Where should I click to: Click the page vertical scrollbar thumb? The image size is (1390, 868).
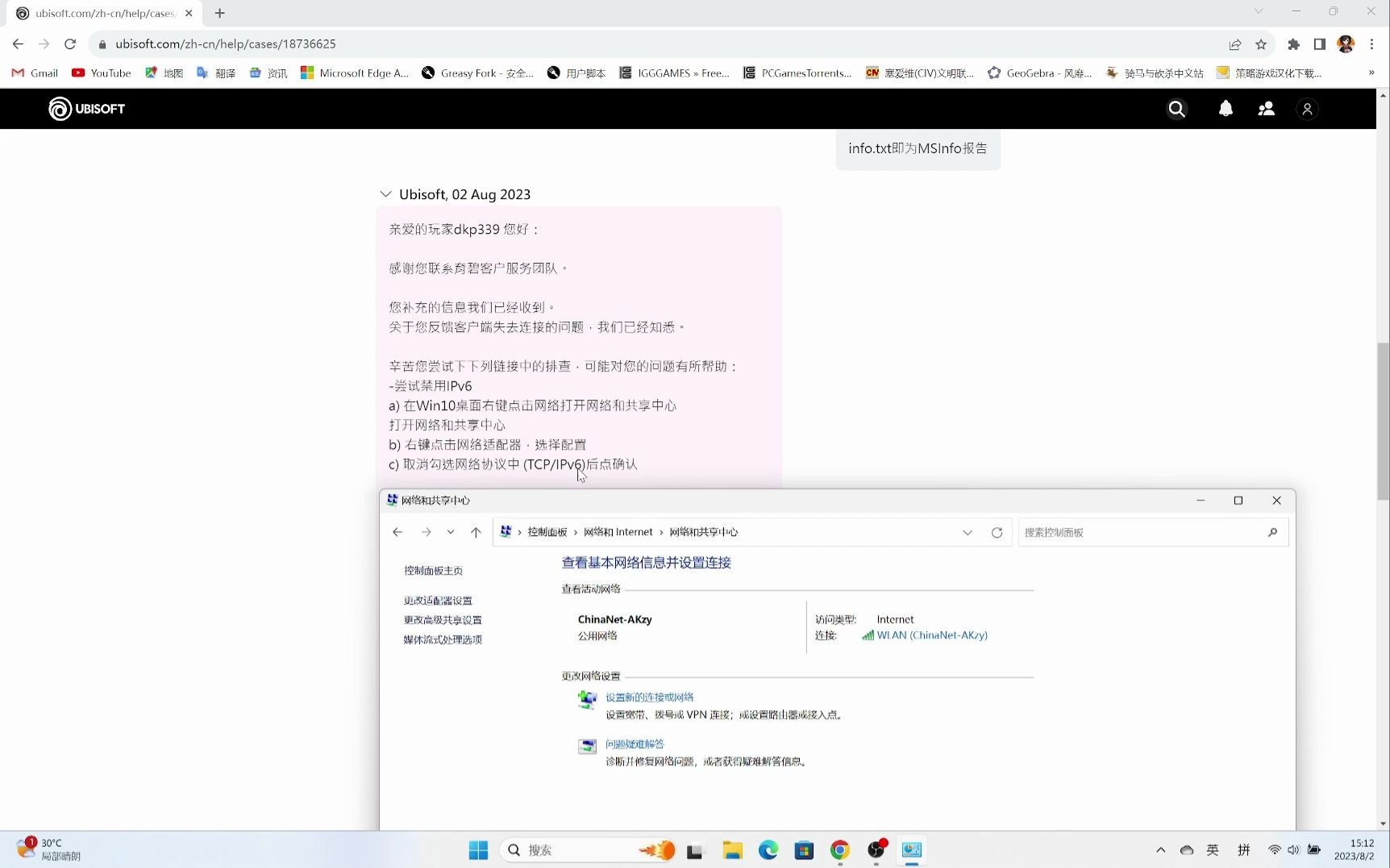pos(1384,421)
